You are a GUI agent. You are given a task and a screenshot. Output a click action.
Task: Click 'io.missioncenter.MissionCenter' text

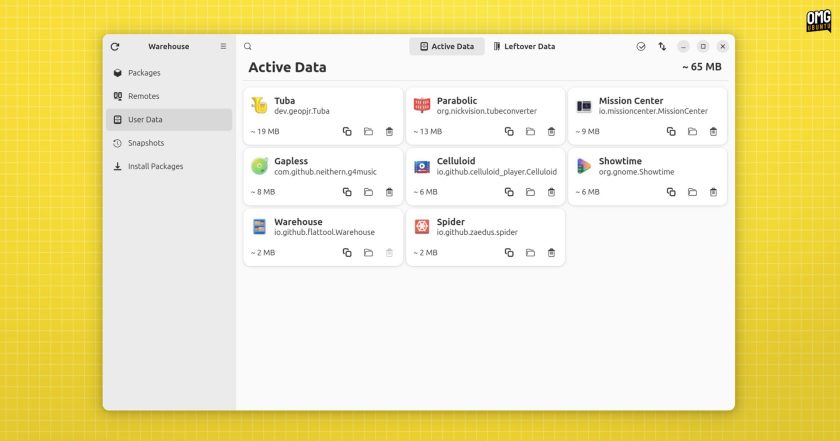pyautogui.click(x=653, y=111)
